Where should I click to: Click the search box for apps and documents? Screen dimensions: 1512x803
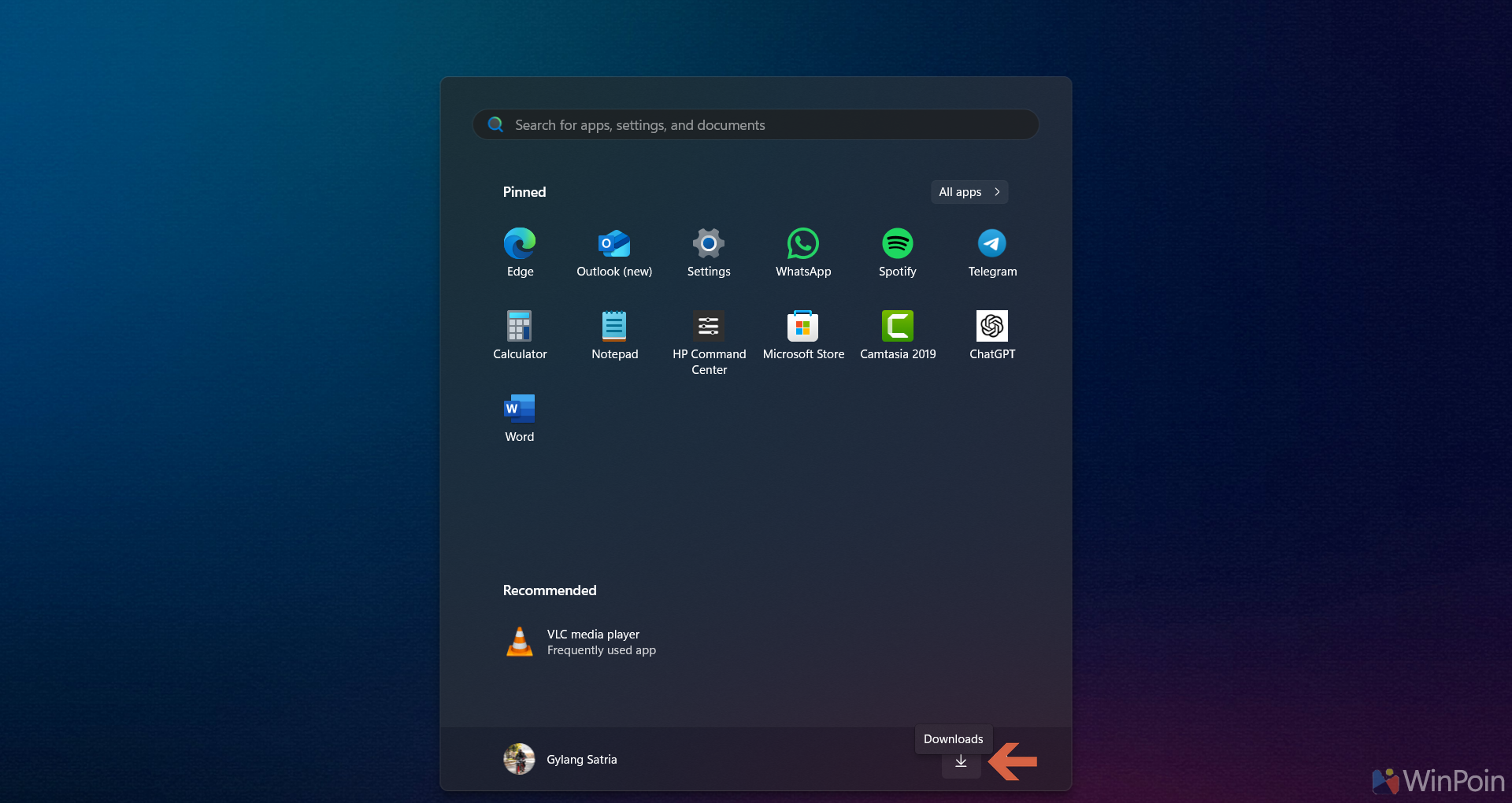coord(756,125)
